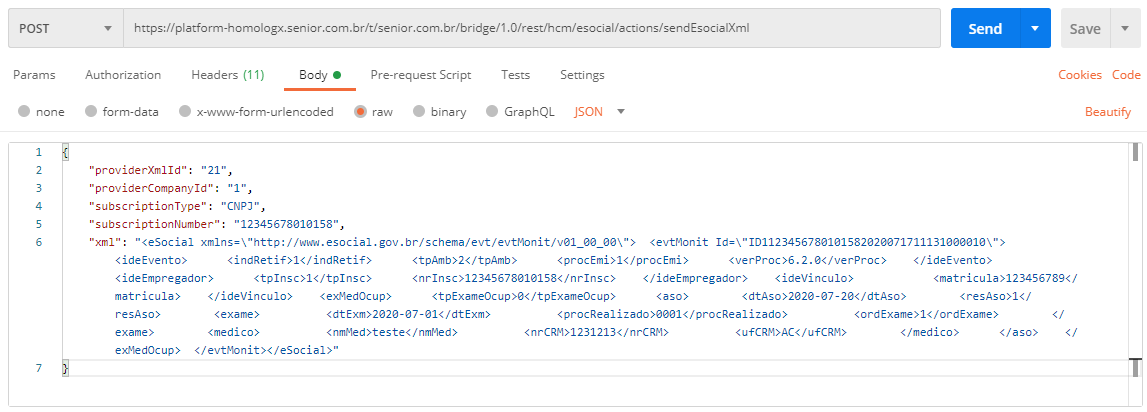Open the Authorization tab

pyautogui.click(x=123, y=75)
